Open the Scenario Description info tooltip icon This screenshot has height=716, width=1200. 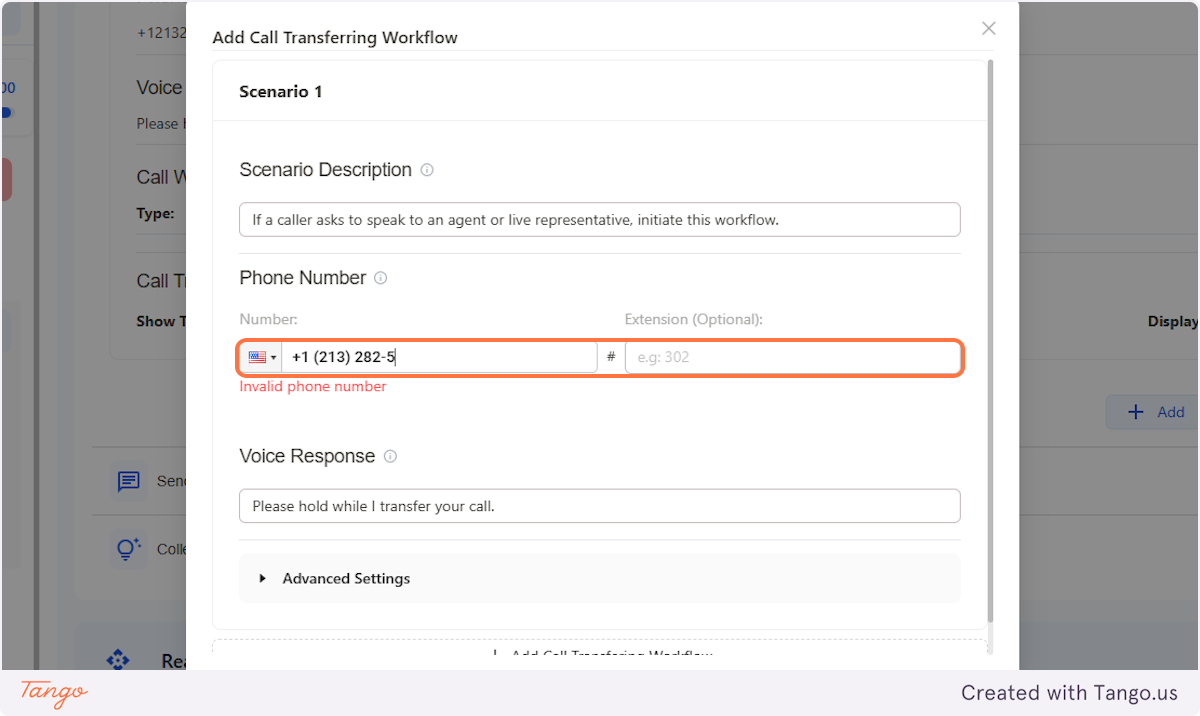pyautogui.click(x=427, y=170)
